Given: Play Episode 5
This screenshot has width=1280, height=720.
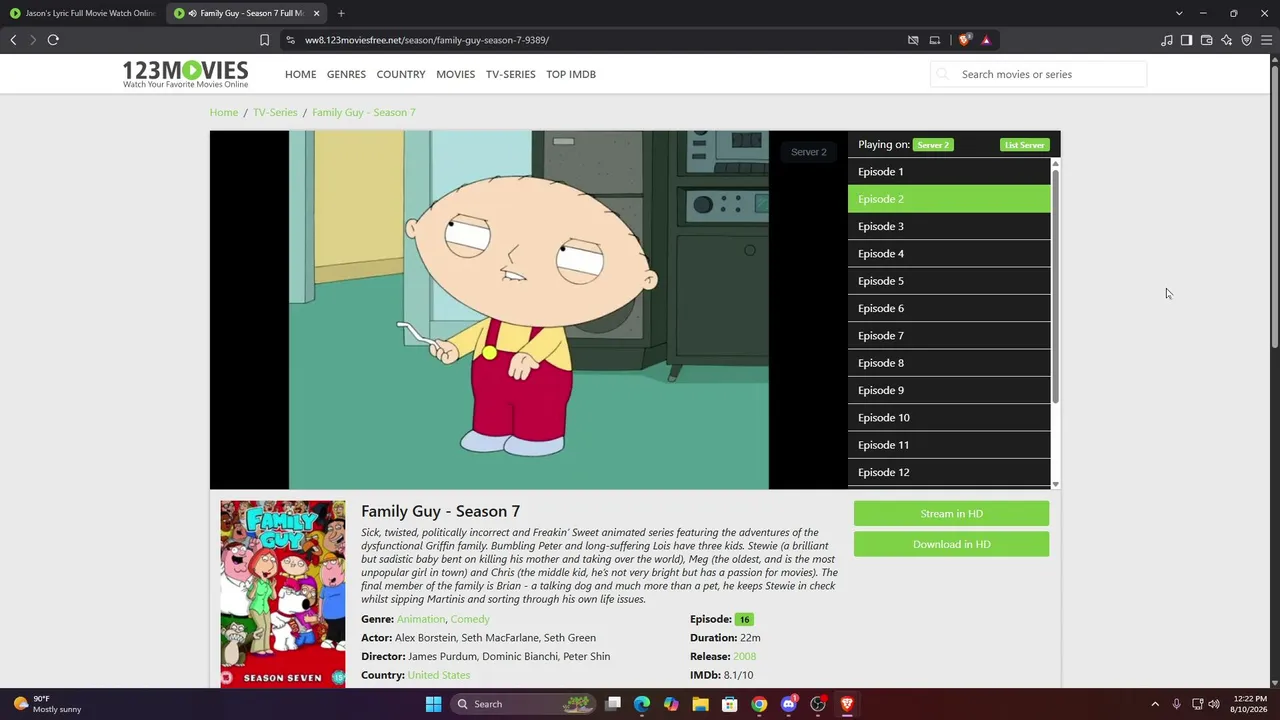Looking at the screenshot, I should click(949, 281).
